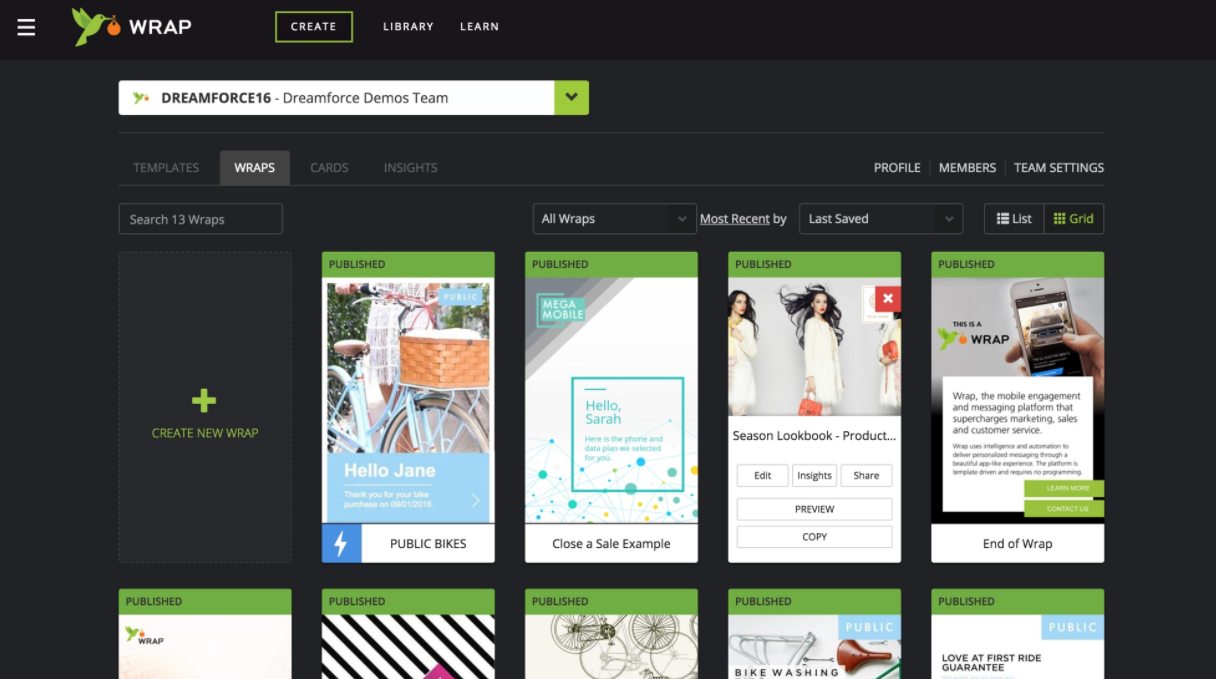Click the DREAMFORCE16 team selector field
Screen dimensions: 1216x679
tap(337, 98)
